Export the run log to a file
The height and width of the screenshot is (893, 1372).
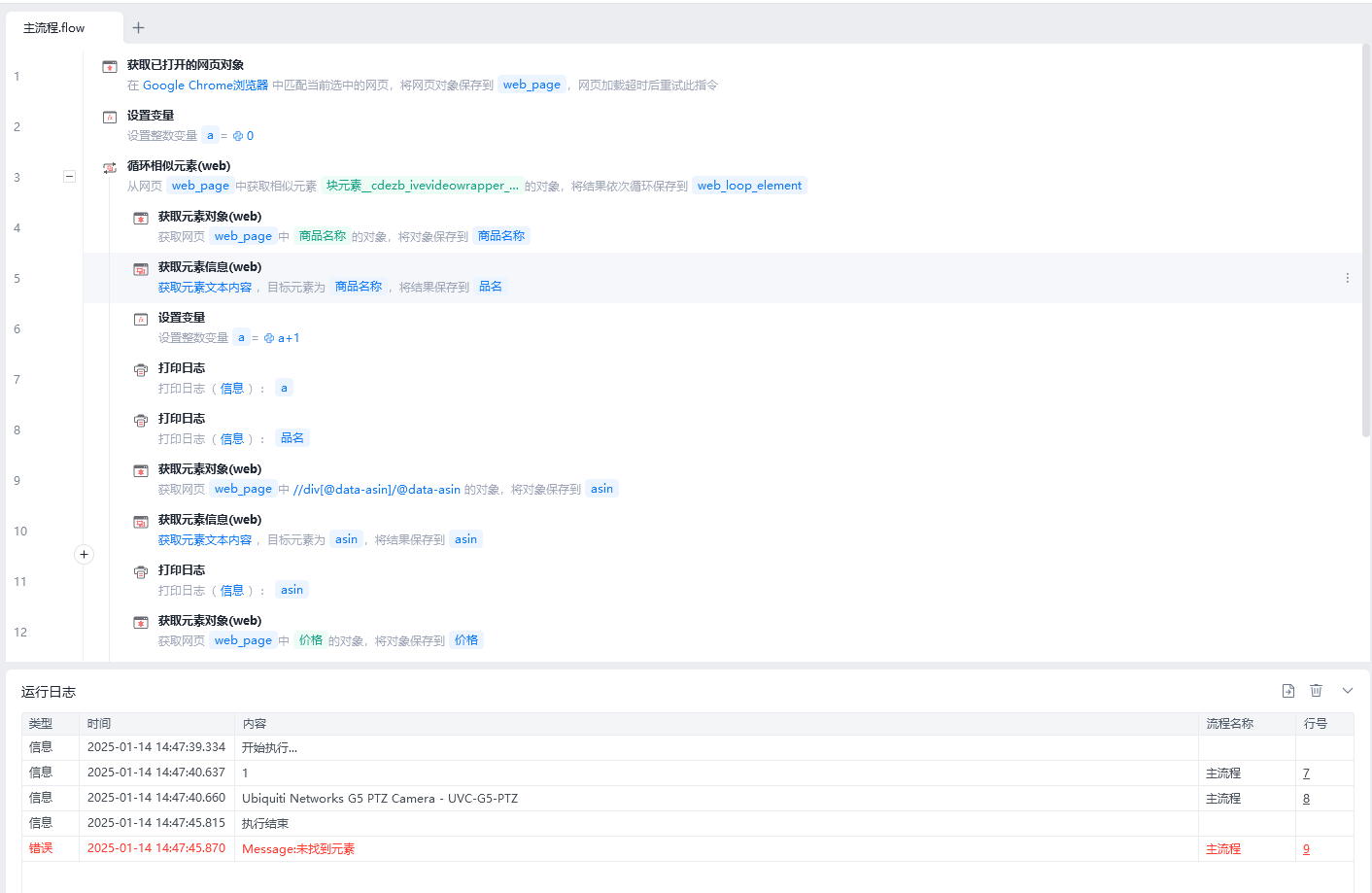1288,691
